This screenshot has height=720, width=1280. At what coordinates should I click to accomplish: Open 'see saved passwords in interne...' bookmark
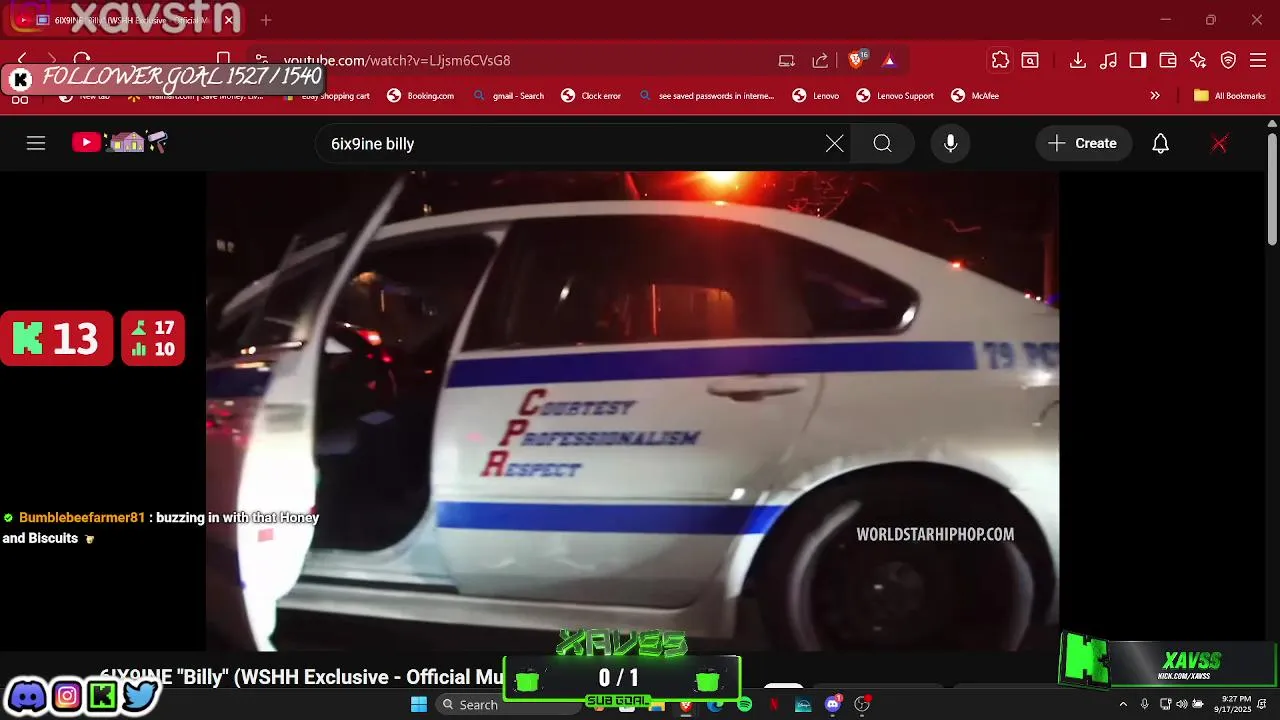pyautogui.click(x=706, y=96)
